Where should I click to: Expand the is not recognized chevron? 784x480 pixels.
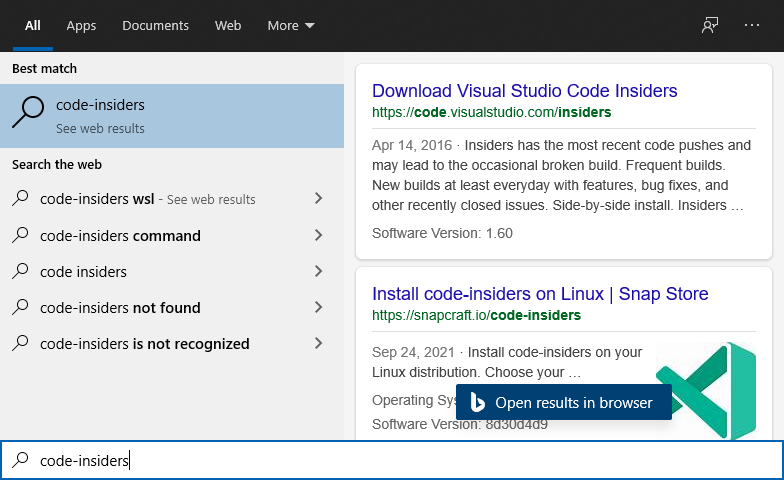[318, 343]
